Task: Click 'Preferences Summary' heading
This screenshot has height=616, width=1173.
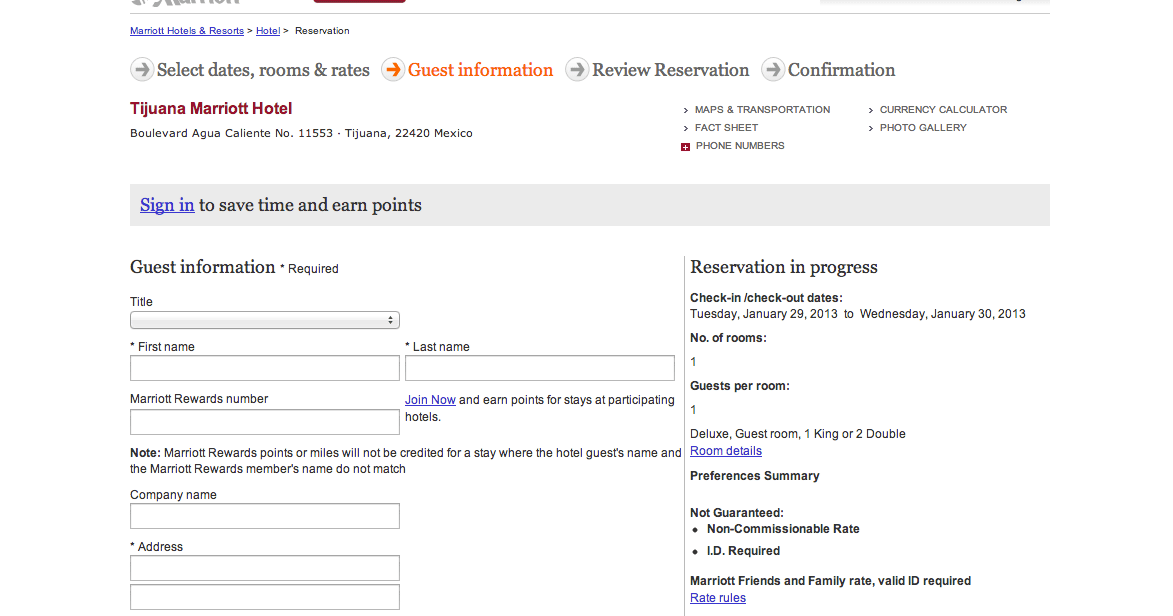Action: 755,475
